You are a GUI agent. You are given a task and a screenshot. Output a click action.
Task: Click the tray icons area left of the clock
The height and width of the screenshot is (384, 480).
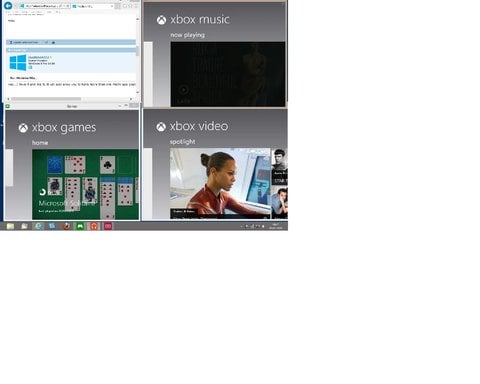[x=252, y=226]
